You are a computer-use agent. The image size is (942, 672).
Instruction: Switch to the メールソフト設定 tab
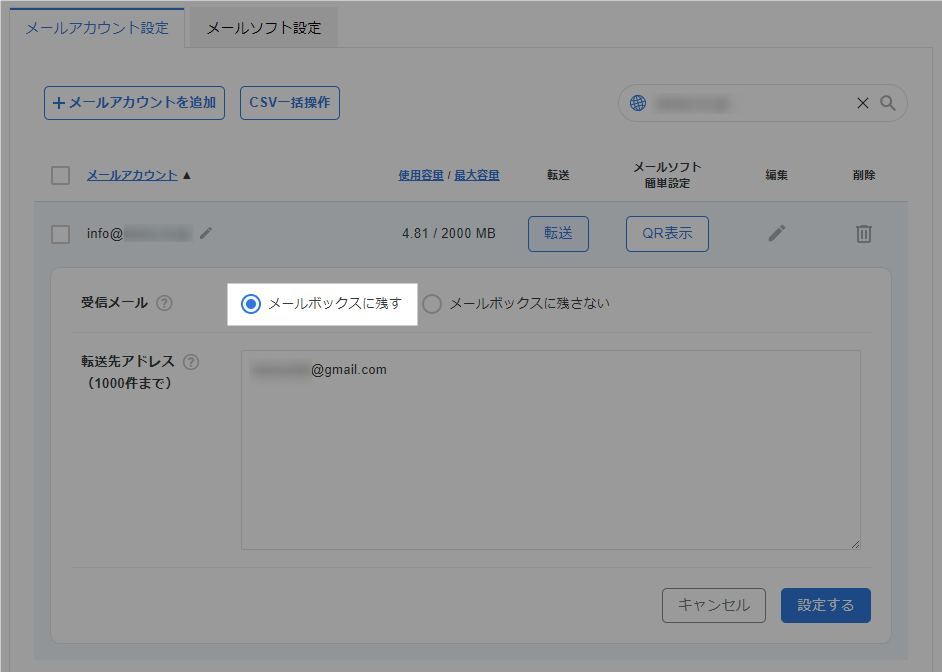265,27
